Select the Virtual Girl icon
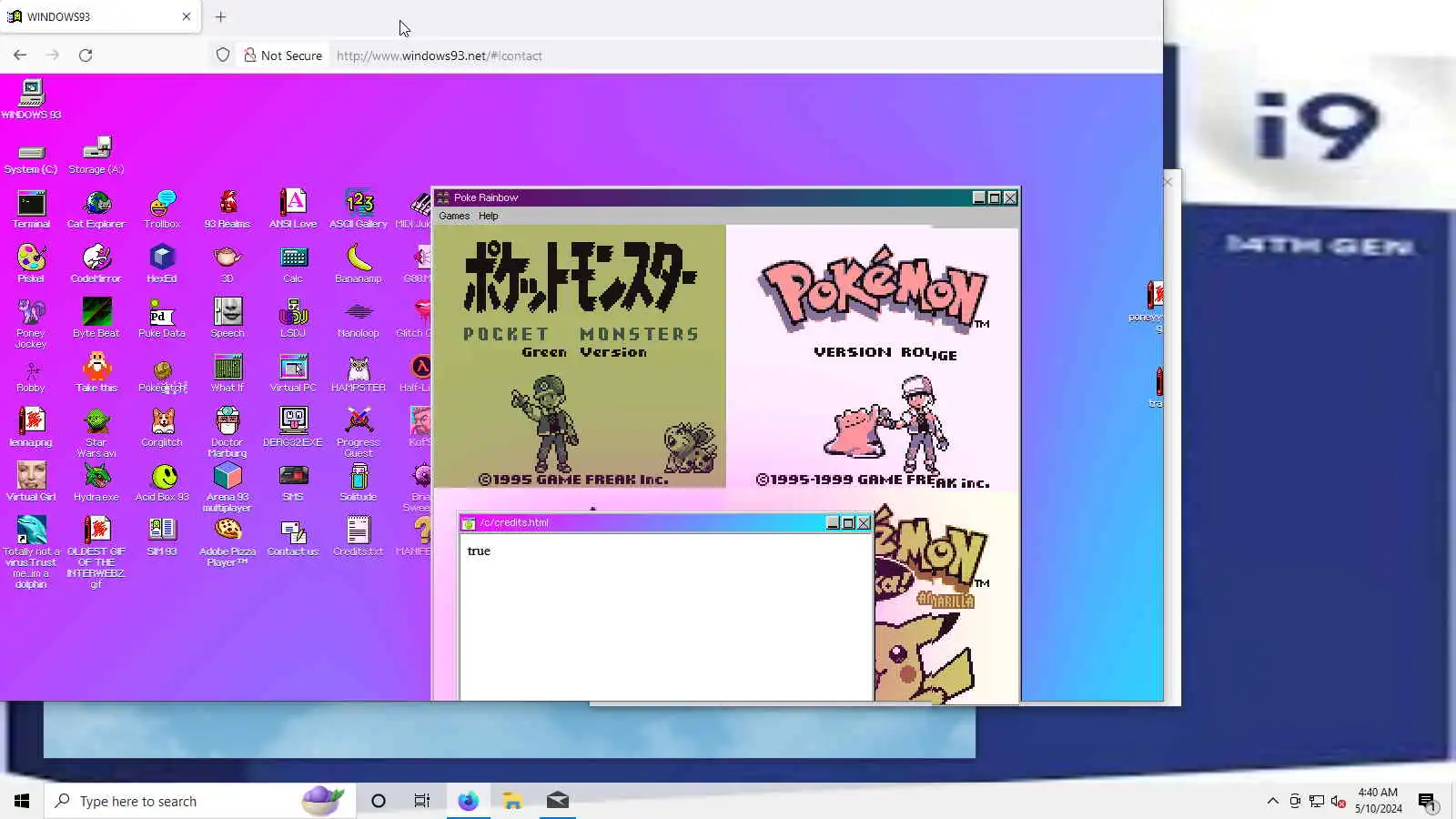The height and width of the screenshot is (819, 1456). point(31,482)
